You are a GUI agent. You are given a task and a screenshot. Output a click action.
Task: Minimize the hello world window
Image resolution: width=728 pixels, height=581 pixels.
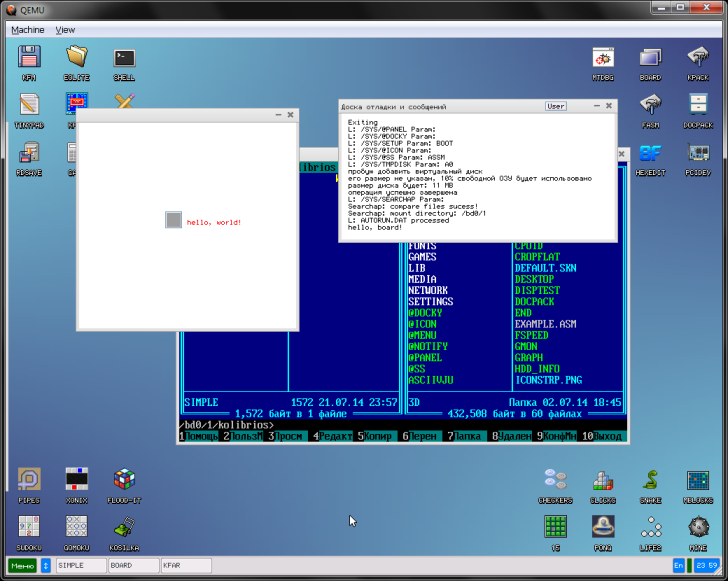tap(278, 115)
